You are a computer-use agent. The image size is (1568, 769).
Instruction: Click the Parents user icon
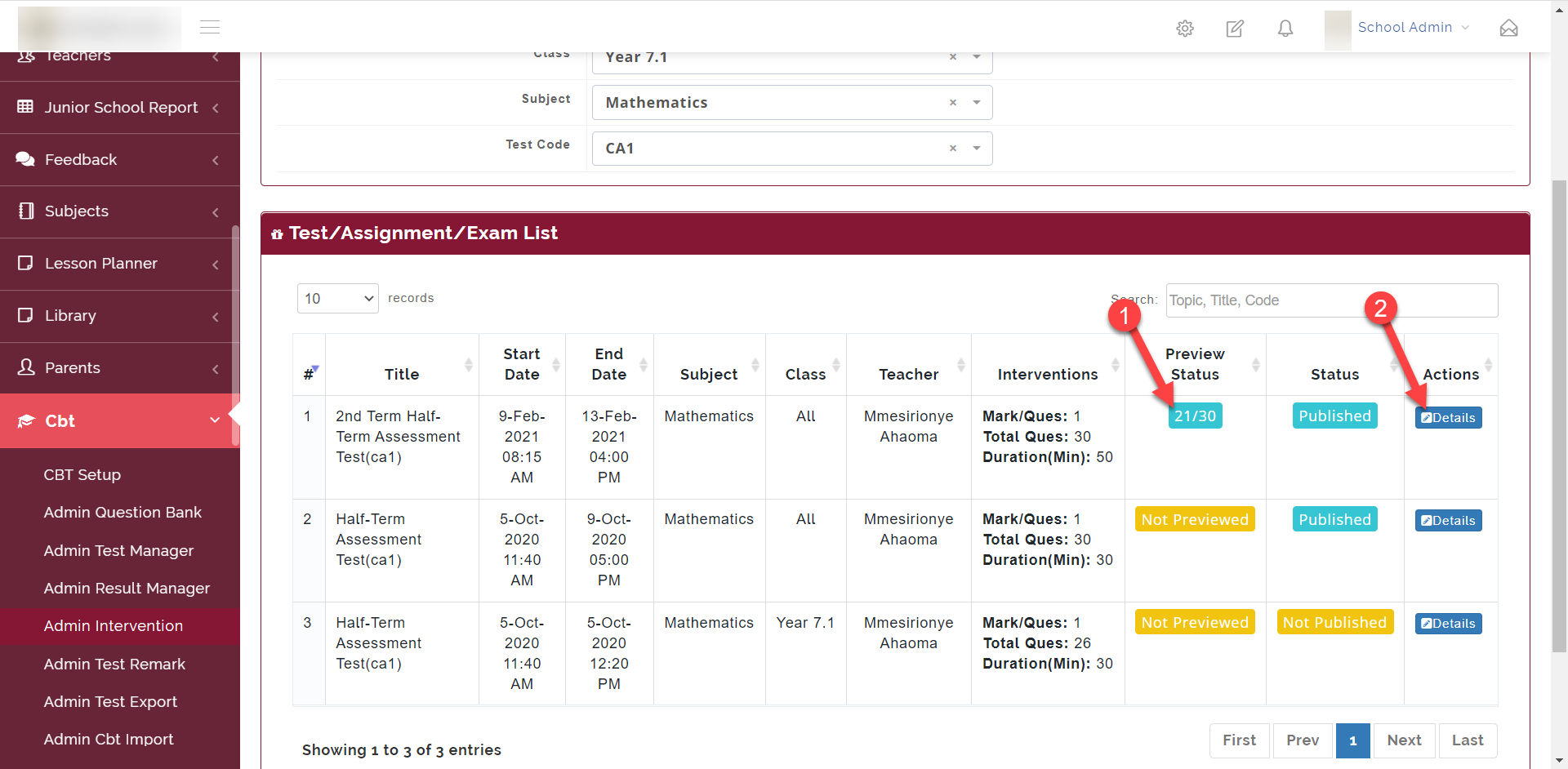pyautogui.click(x=26, y=367)
